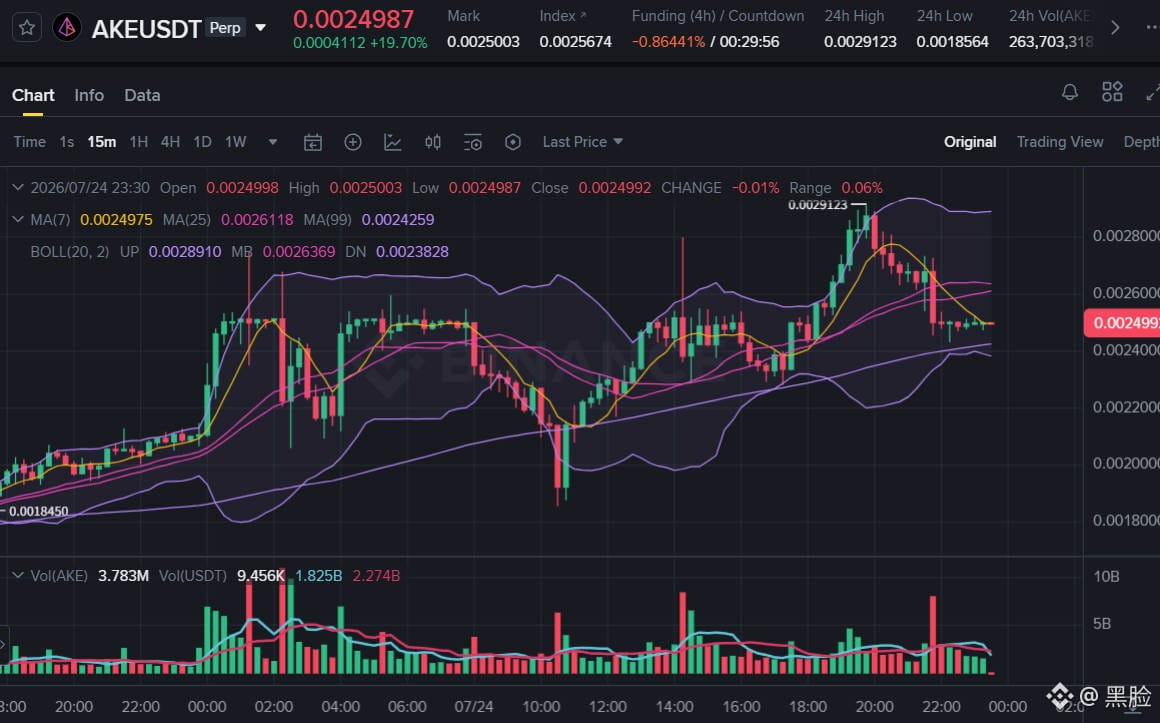Image resolution: width=1160 pixels, height=723 pixels.
Task: Select the 4H interval
Action: [170, 142]
